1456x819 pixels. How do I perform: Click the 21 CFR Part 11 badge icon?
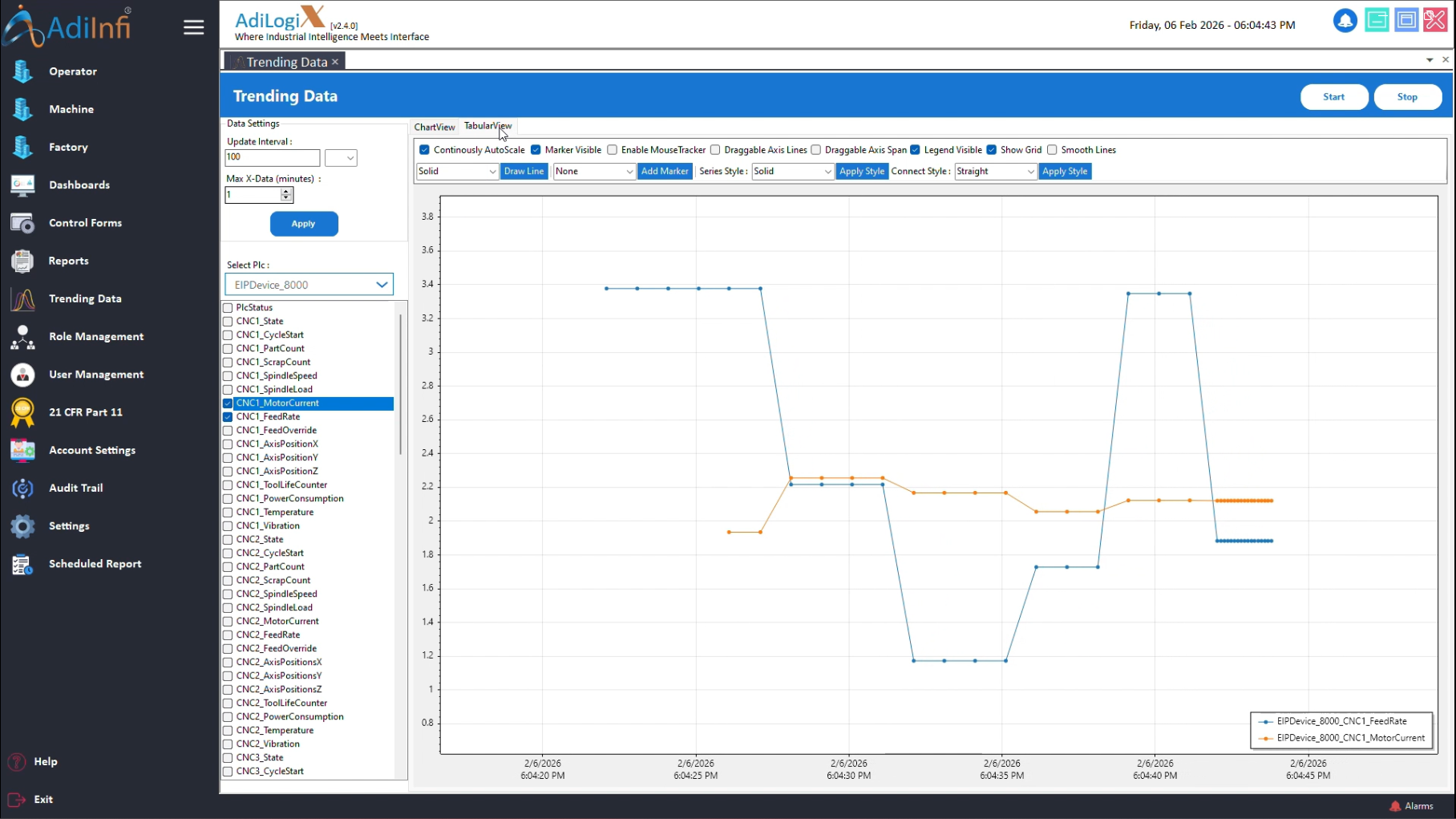coord(22,412)
